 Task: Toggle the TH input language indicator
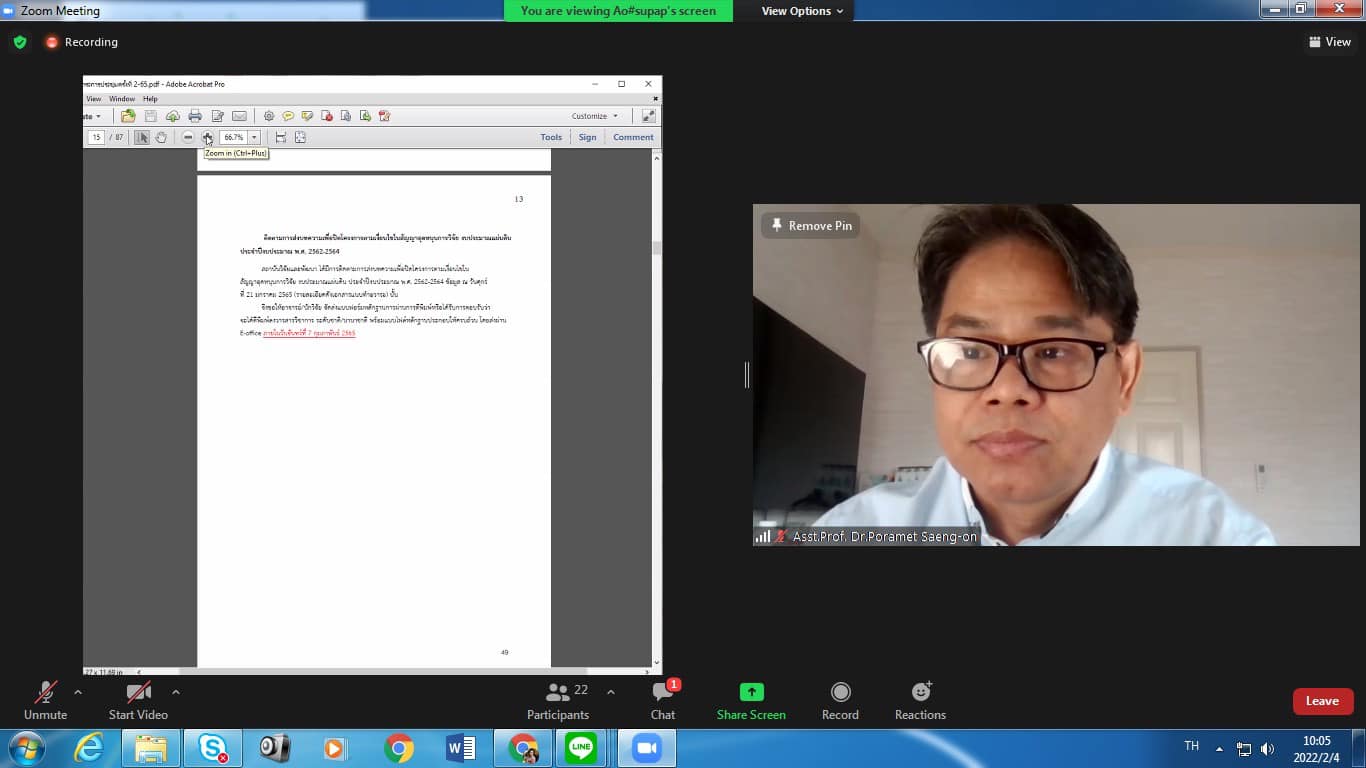point(1191,746)
